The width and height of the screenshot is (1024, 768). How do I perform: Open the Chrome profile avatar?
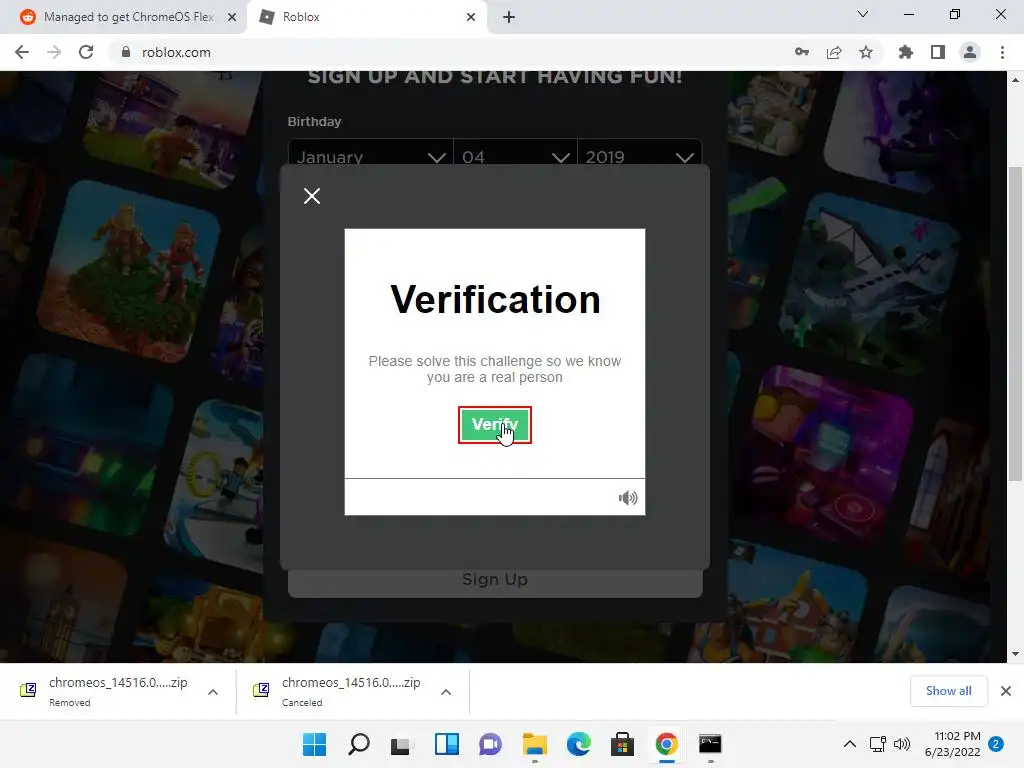pos(970,52)
